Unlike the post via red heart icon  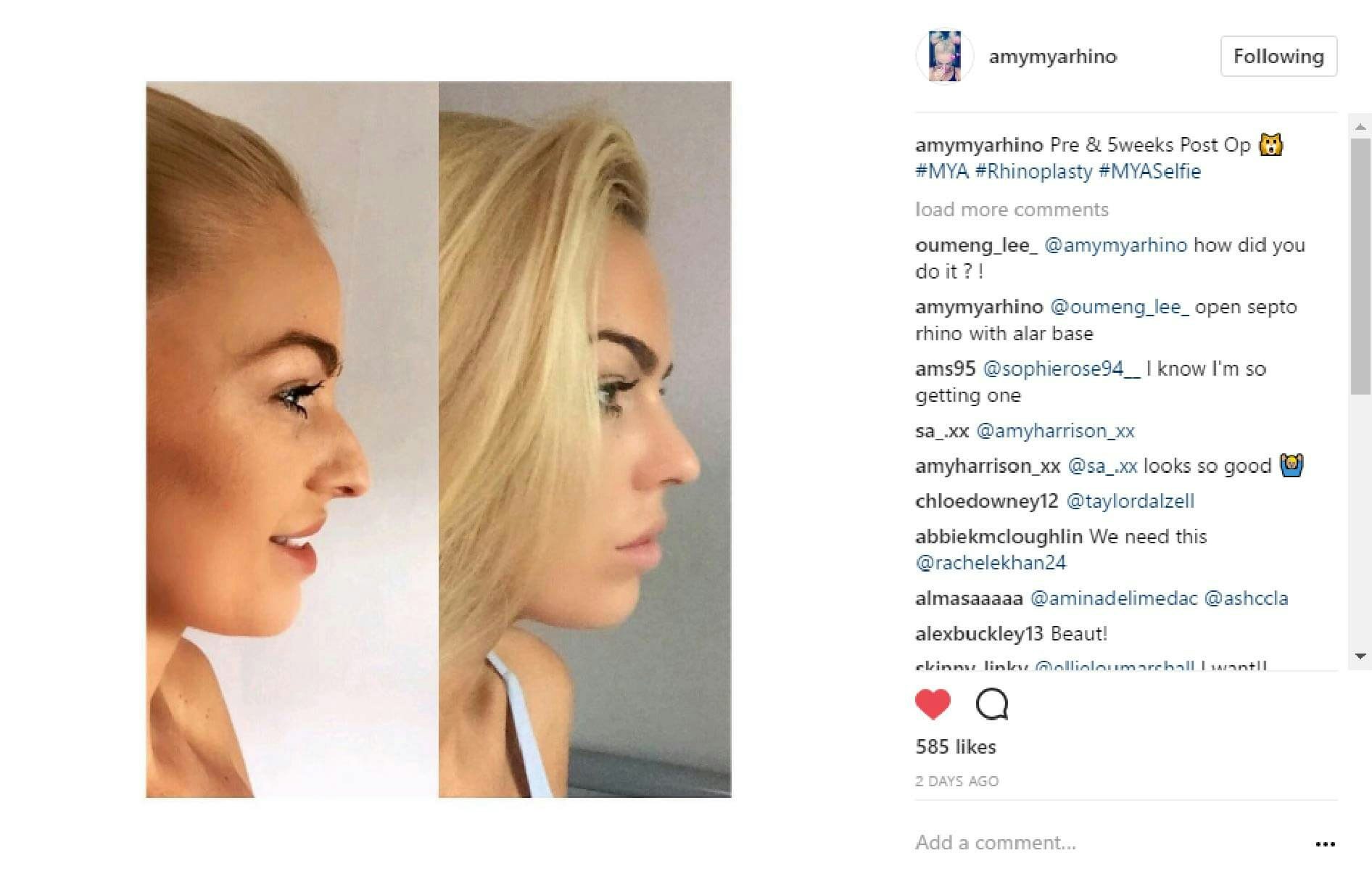click(933, 704)
